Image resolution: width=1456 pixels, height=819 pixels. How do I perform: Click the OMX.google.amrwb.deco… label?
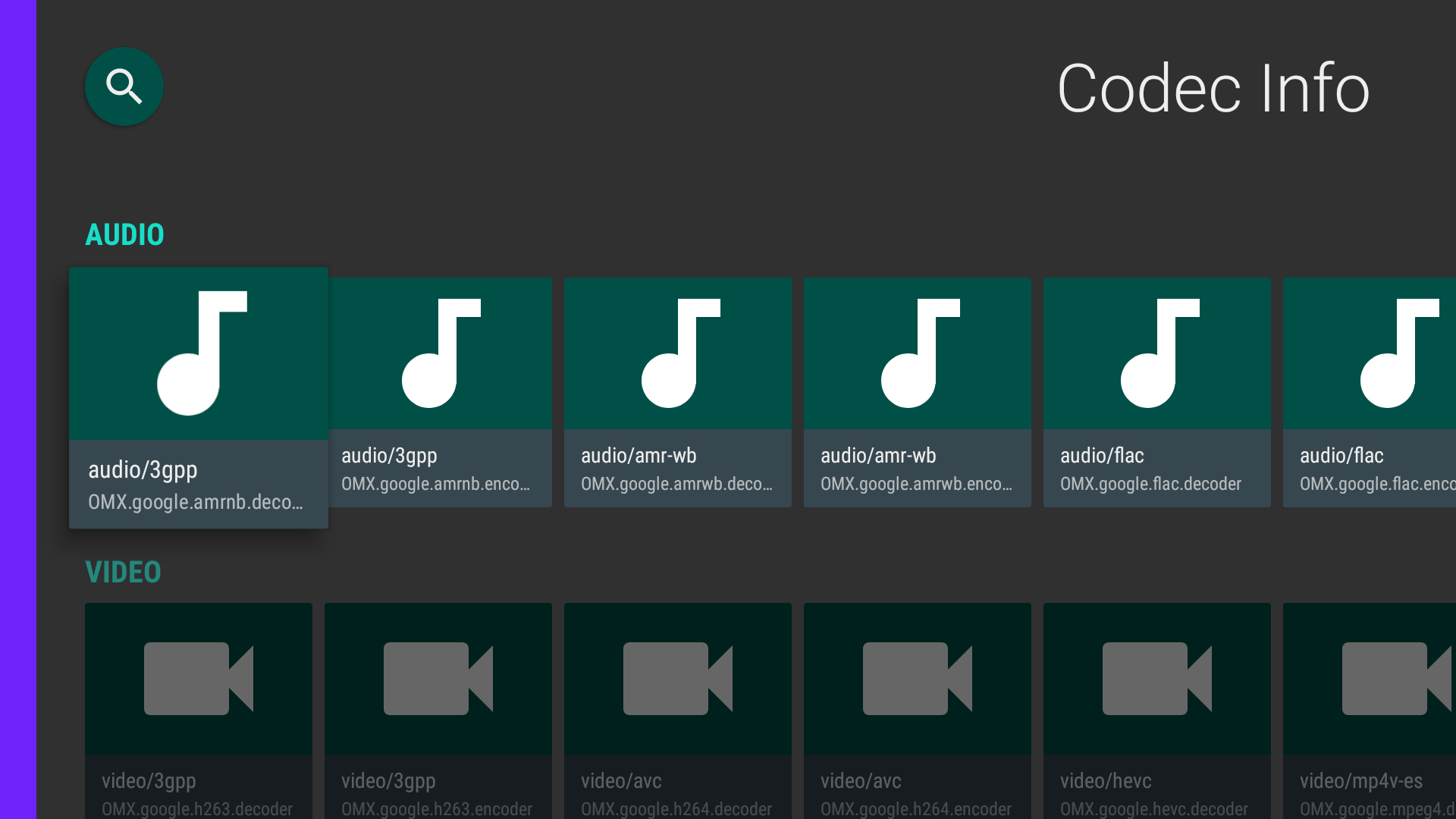(x=677, y=484)
